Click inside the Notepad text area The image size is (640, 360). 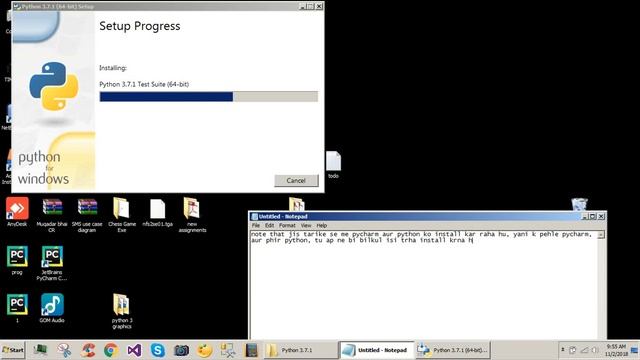[423, 286]
